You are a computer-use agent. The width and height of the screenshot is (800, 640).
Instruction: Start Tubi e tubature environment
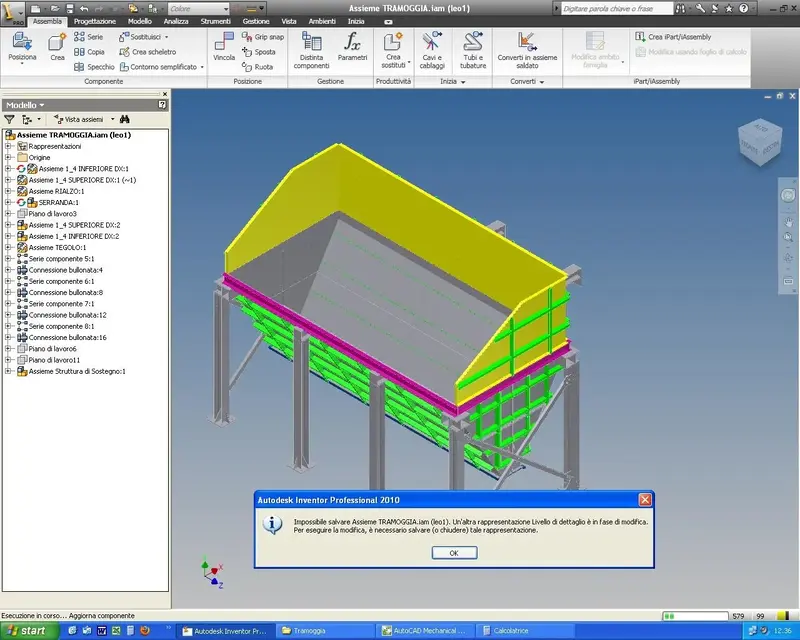(x=473, y=50)
